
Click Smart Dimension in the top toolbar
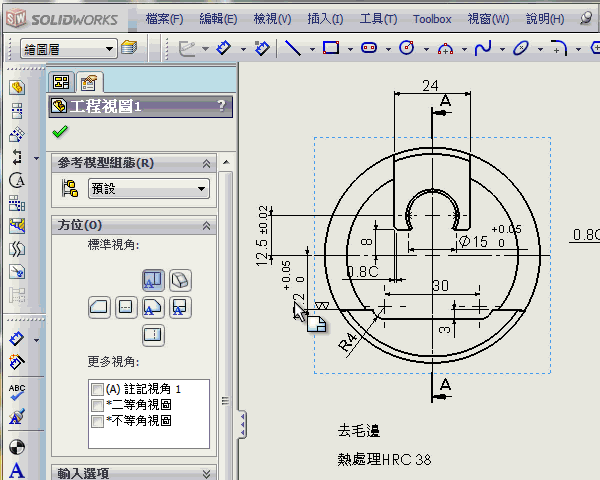point(223,48)
